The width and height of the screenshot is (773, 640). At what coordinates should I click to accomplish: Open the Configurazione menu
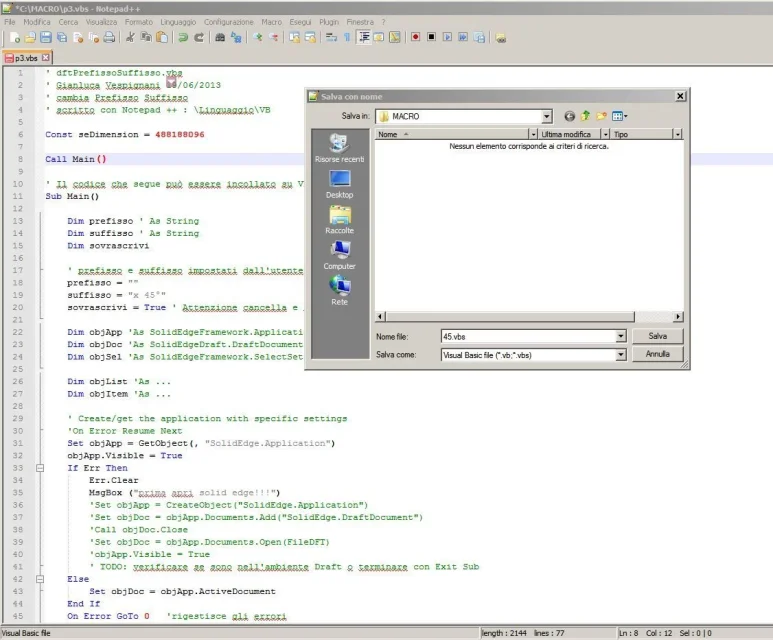click(x=229, y=22)
